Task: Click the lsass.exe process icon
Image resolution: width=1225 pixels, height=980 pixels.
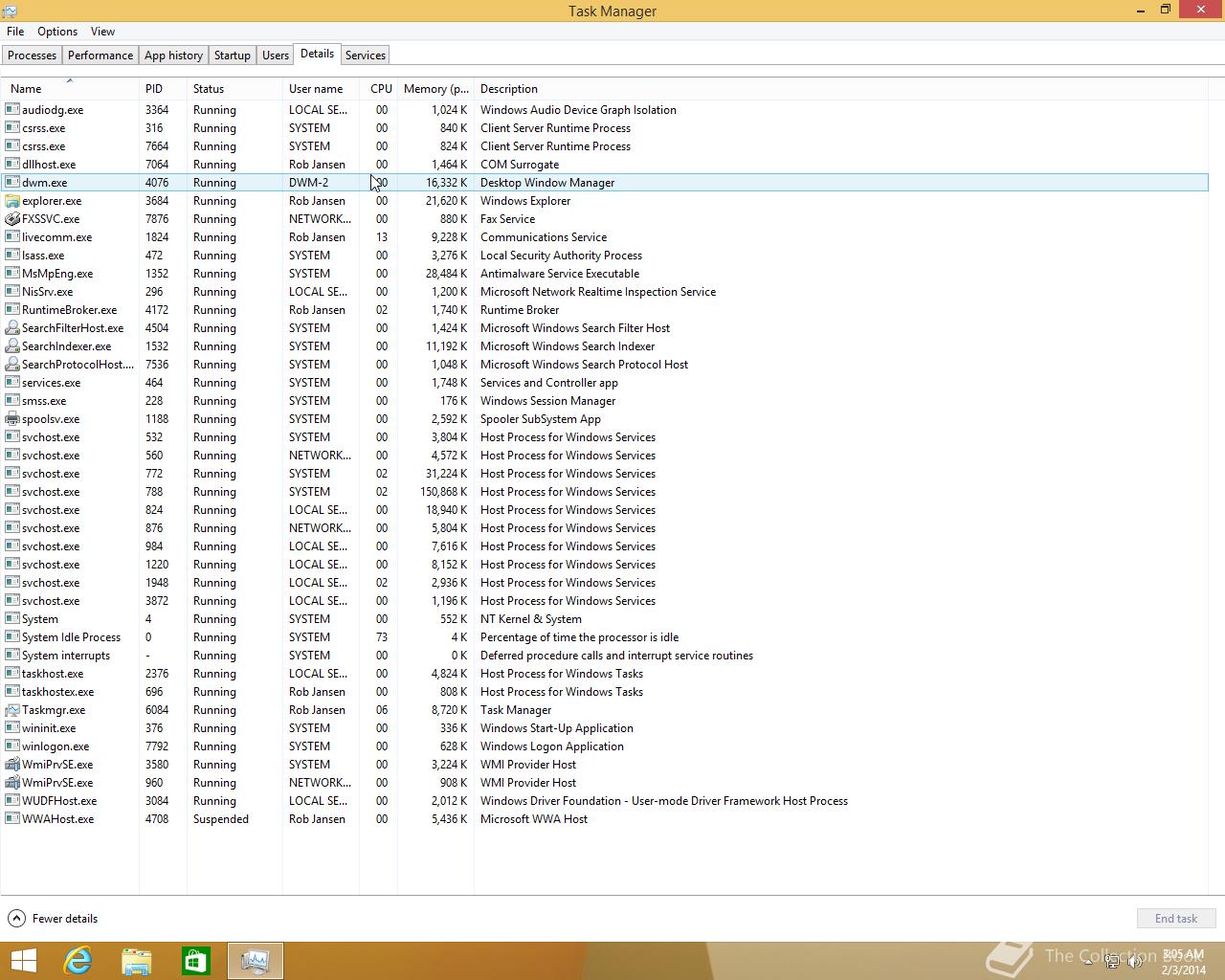Action: tap(12, 256)
